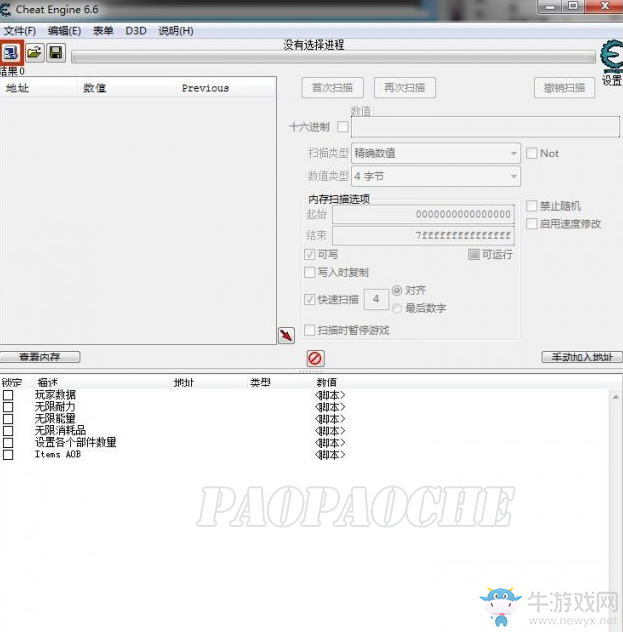Select the 无限耐力 entry text
The width and height of the screenshot is (623, 632).
[55, 407]
